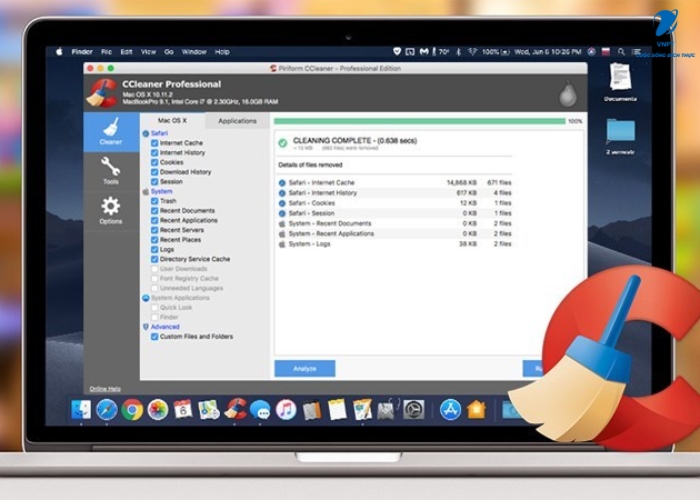Toggle the Session checkbox
This screenshot has width=700, height=500.
(154, 182)
